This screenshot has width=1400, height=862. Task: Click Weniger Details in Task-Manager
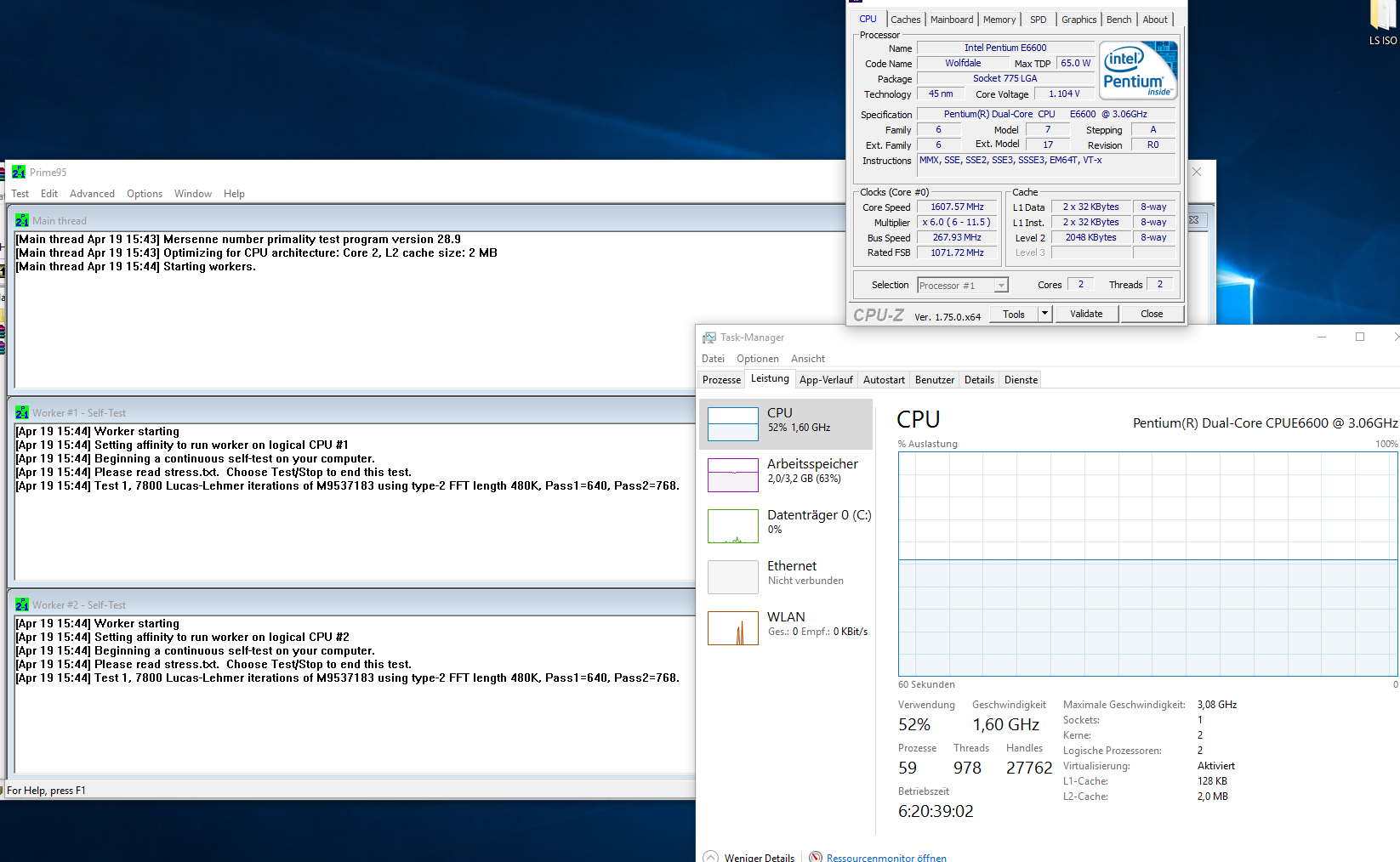[x=750, y=857]
